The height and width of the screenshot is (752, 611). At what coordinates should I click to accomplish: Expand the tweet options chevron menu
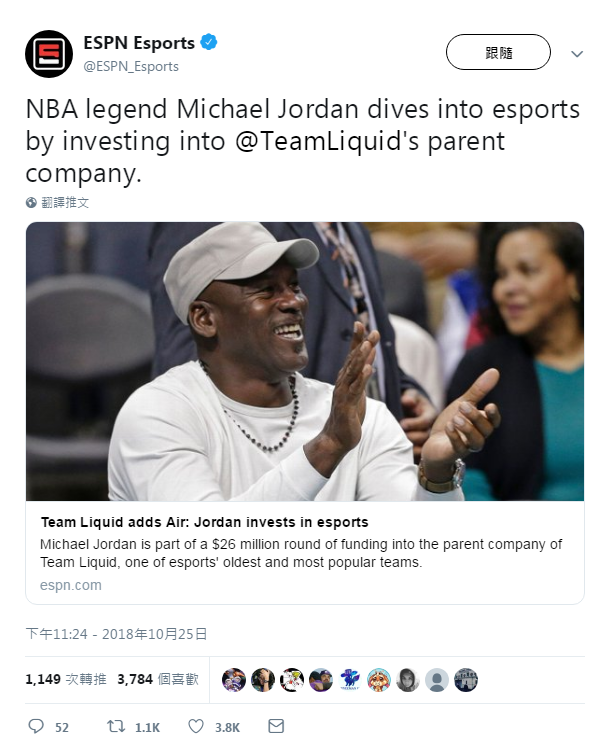click(x=577, y=52)
